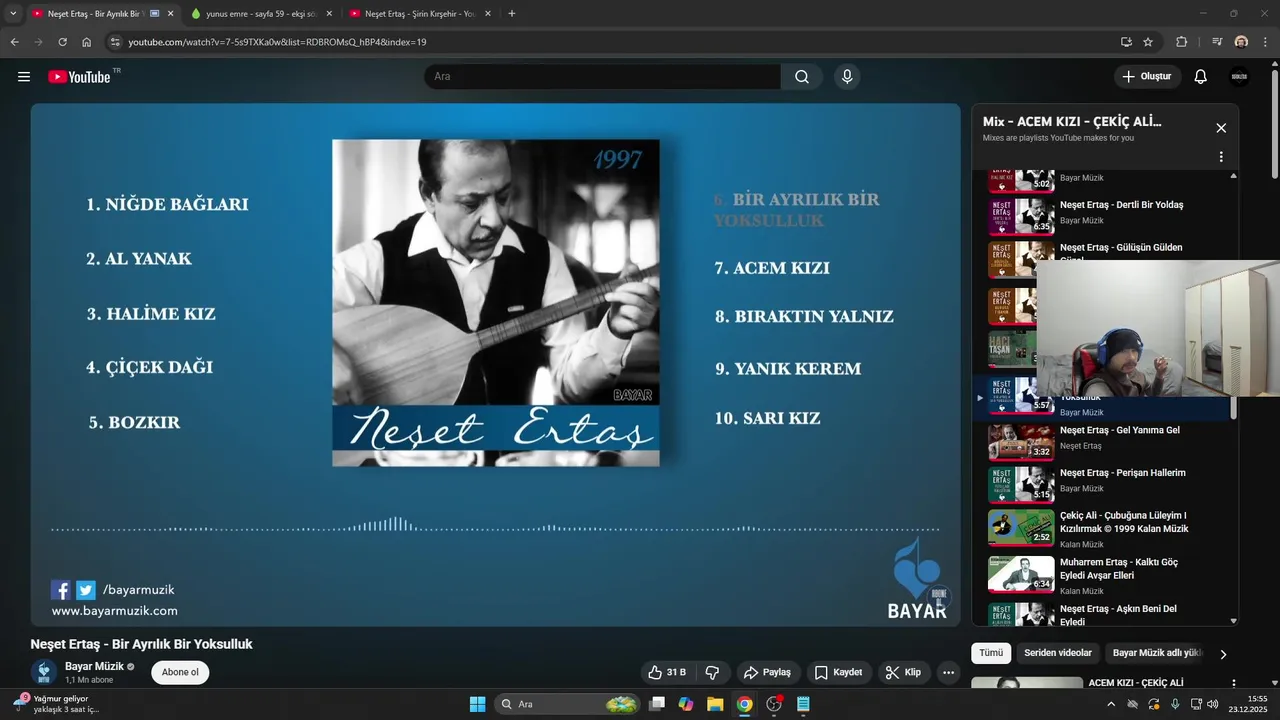Open Copilot from the taskbar

686,704
